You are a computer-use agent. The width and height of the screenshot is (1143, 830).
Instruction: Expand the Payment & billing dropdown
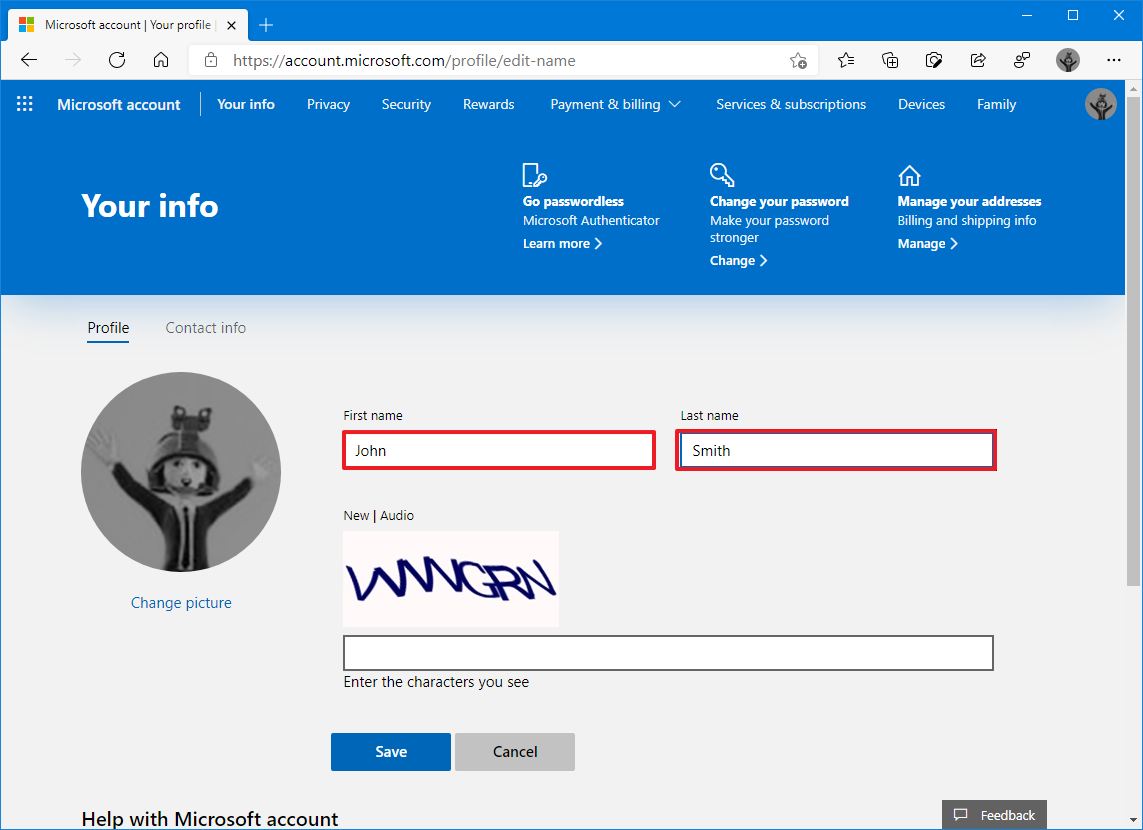(615, 104)
